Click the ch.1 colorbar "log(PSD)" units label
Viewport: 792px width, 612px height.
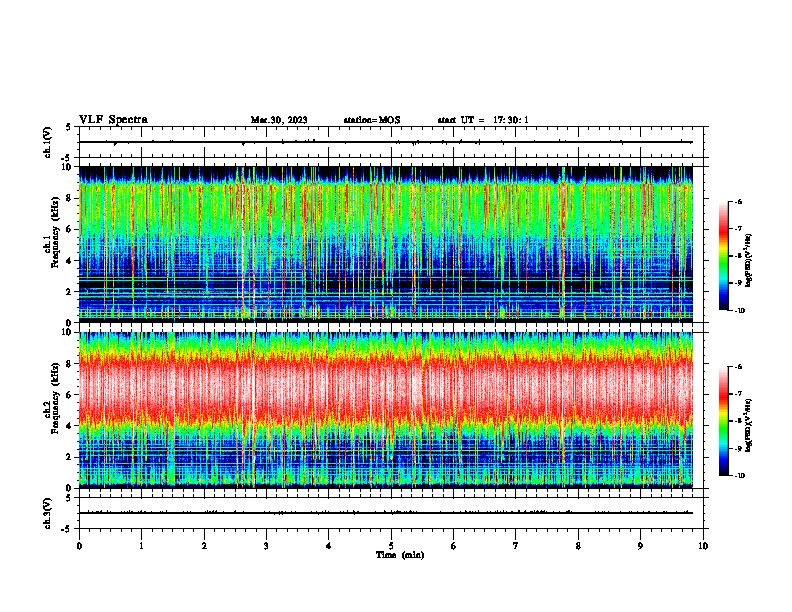(x=749, y=260)
